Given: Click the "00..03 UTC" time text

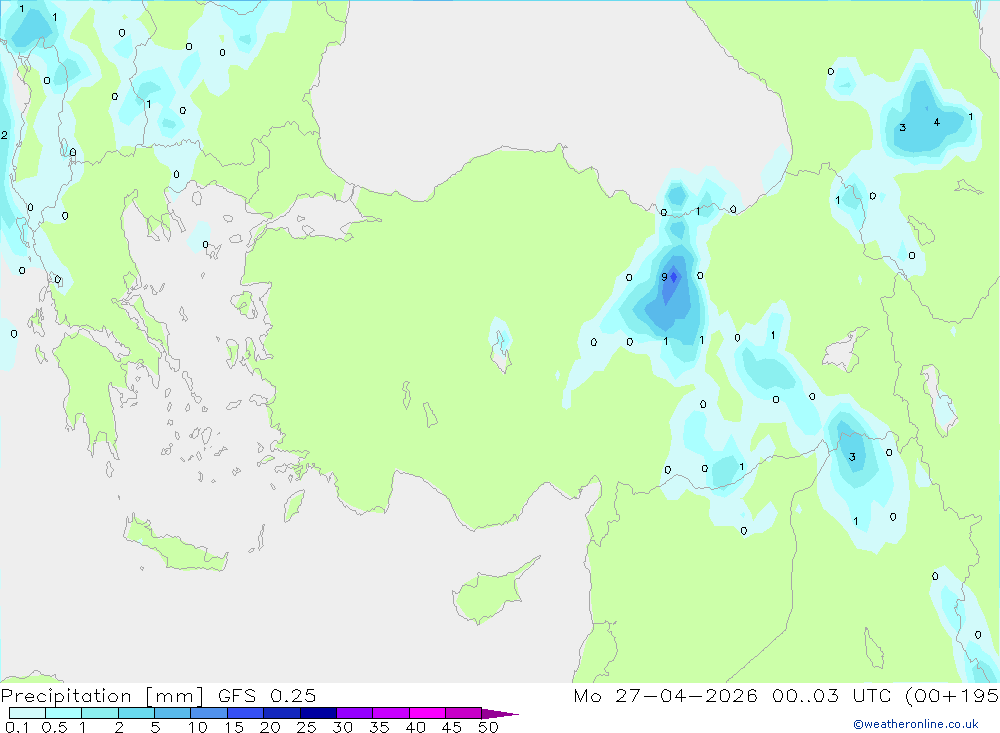Looking at the screenshot, I should tap(831, 695).
